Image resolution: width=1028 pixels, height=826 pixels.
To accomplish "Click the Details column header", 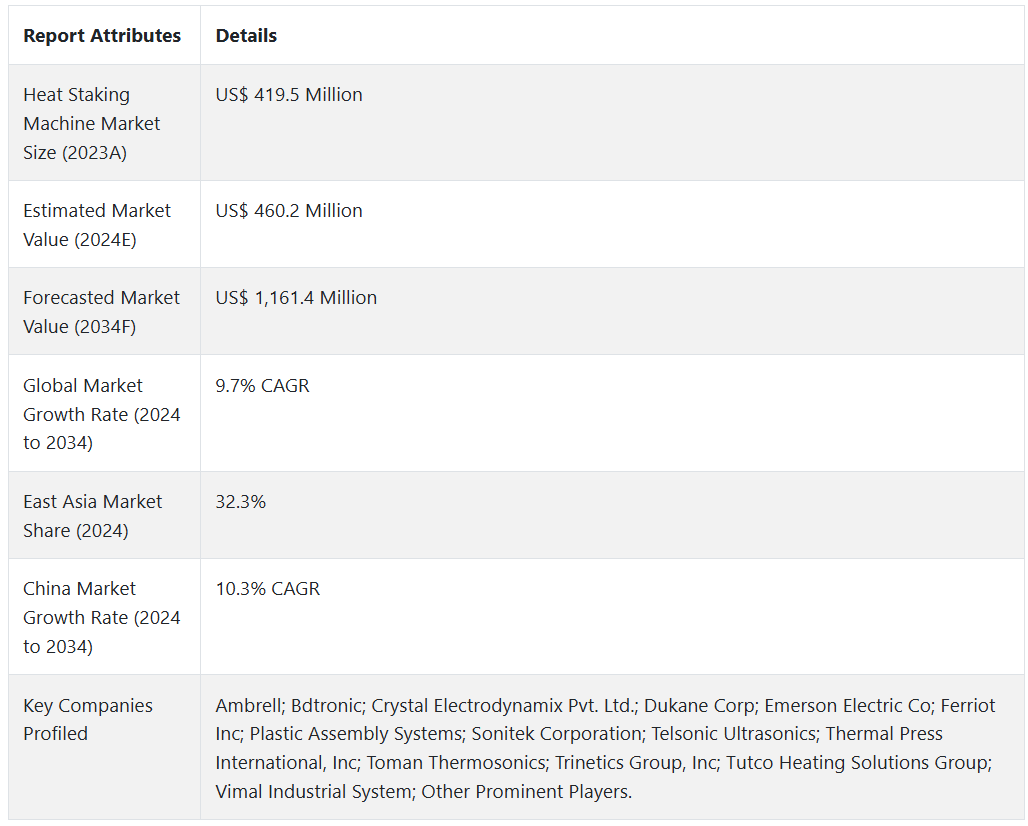I will (x=246, y=36).
